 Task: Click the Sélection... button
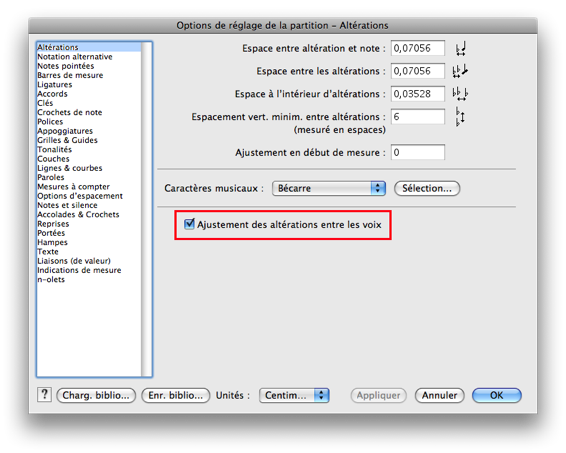pyautogui.click(x=427, y=188)
